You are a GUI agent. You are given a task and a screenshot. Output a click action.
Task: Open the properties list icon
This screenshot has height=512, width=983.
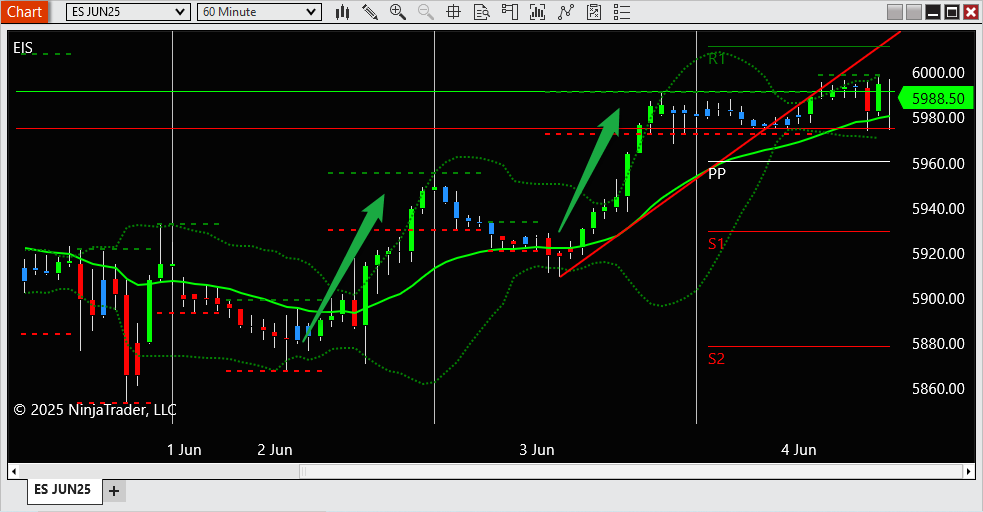[x=622, y=12]
